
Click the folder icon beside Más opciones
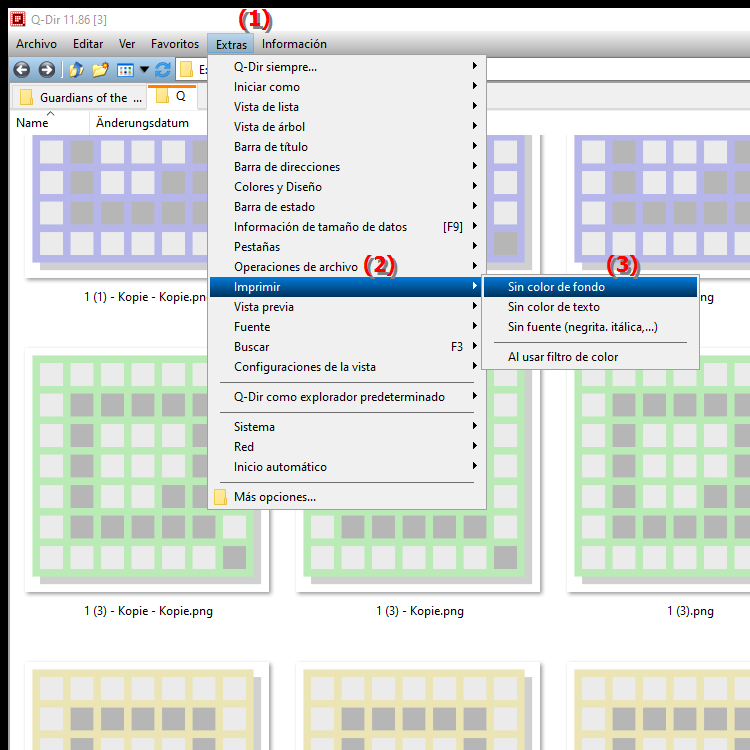[x=221, y=497]
